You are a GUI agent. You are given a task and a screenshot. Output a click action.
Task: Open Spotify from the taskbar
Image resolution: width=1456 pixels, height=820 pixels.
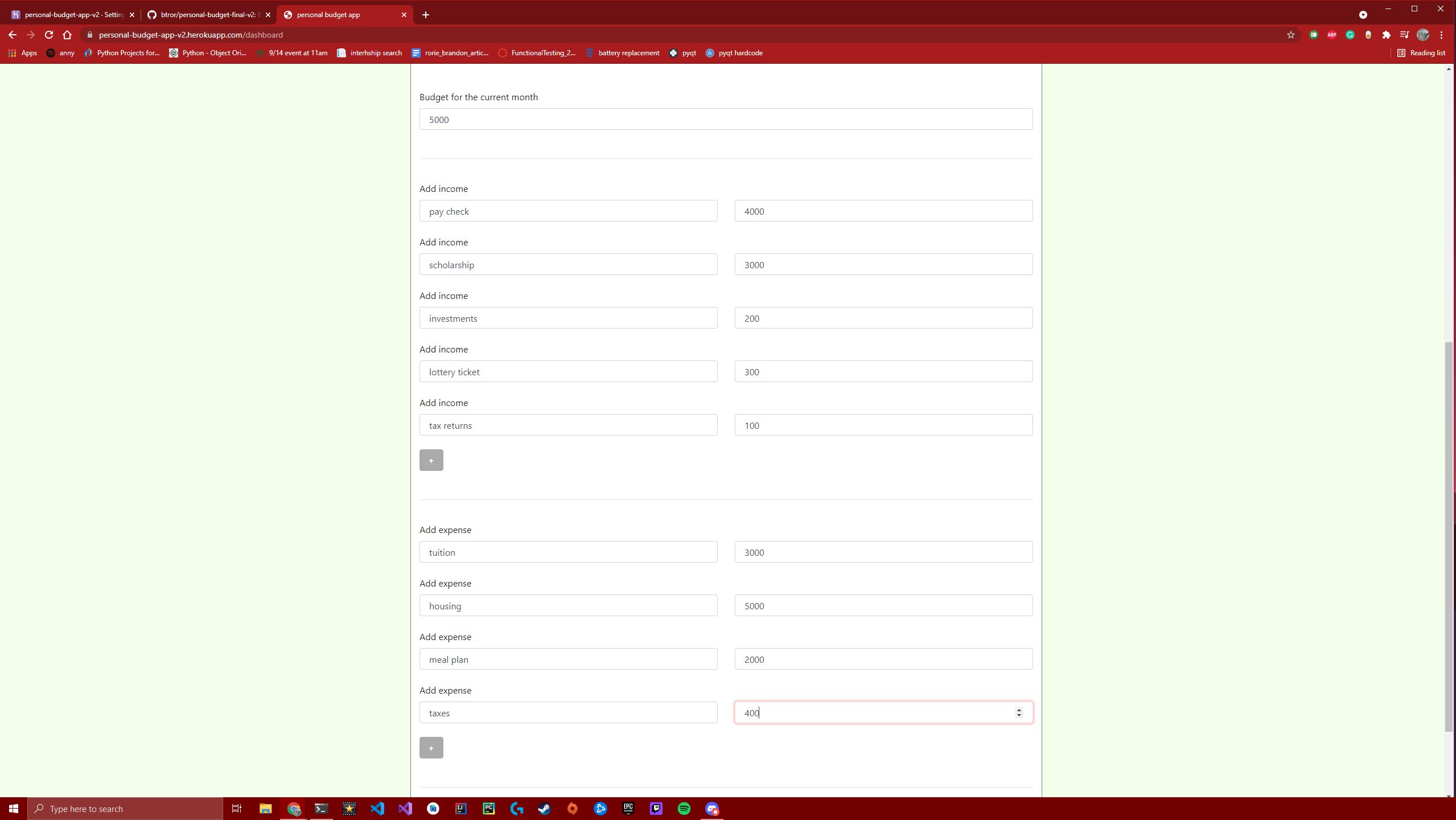684,809
